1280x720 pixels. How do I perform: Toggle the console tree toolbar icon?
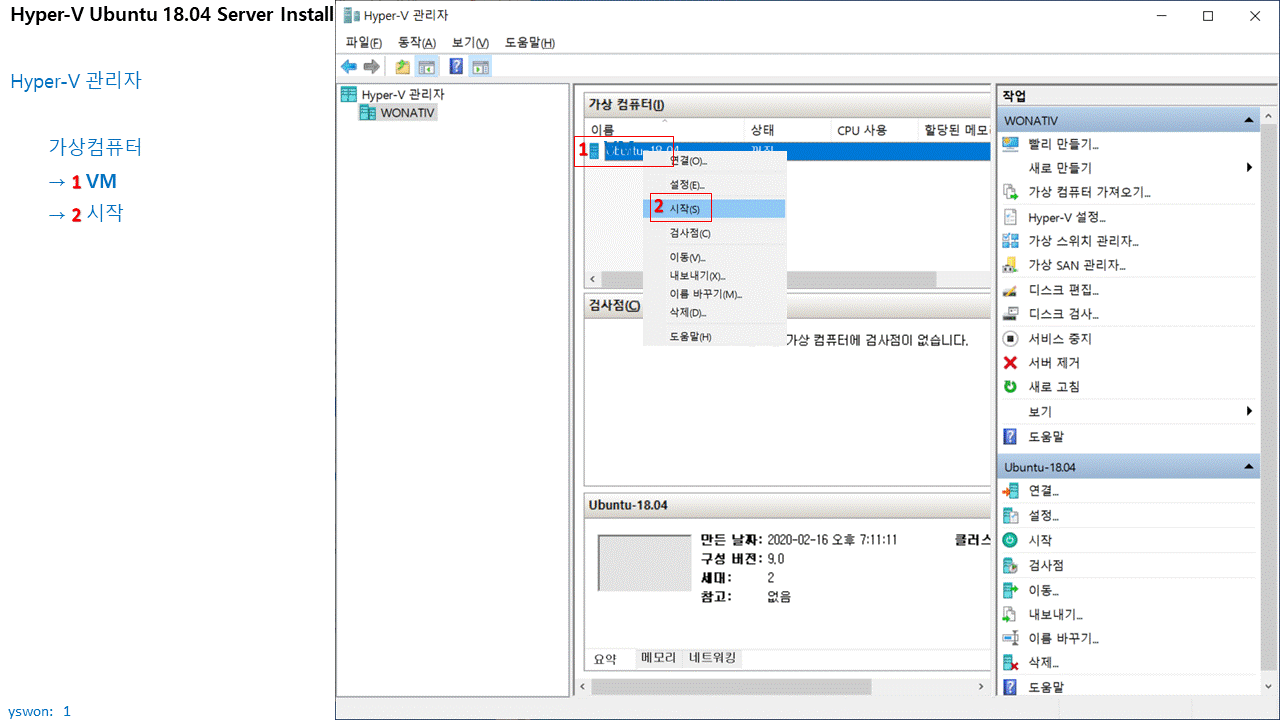pyautogui.click(x=427, y=67)
